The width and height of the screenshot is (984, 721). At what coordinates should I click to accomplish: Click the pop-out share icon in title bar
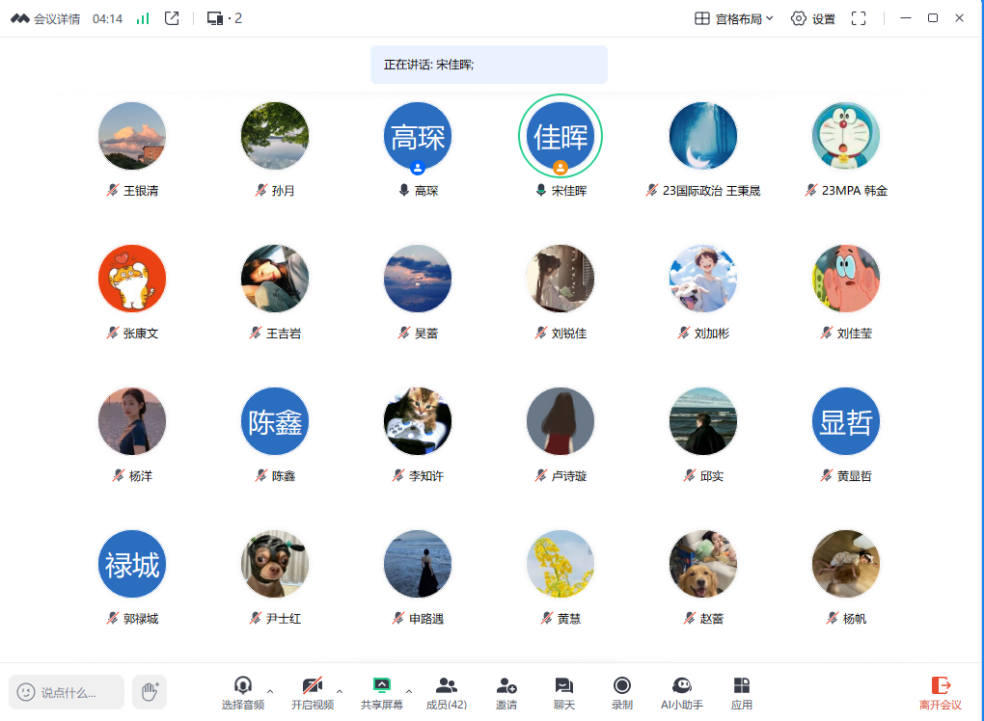pyautogui.click(x=172, y=18)
